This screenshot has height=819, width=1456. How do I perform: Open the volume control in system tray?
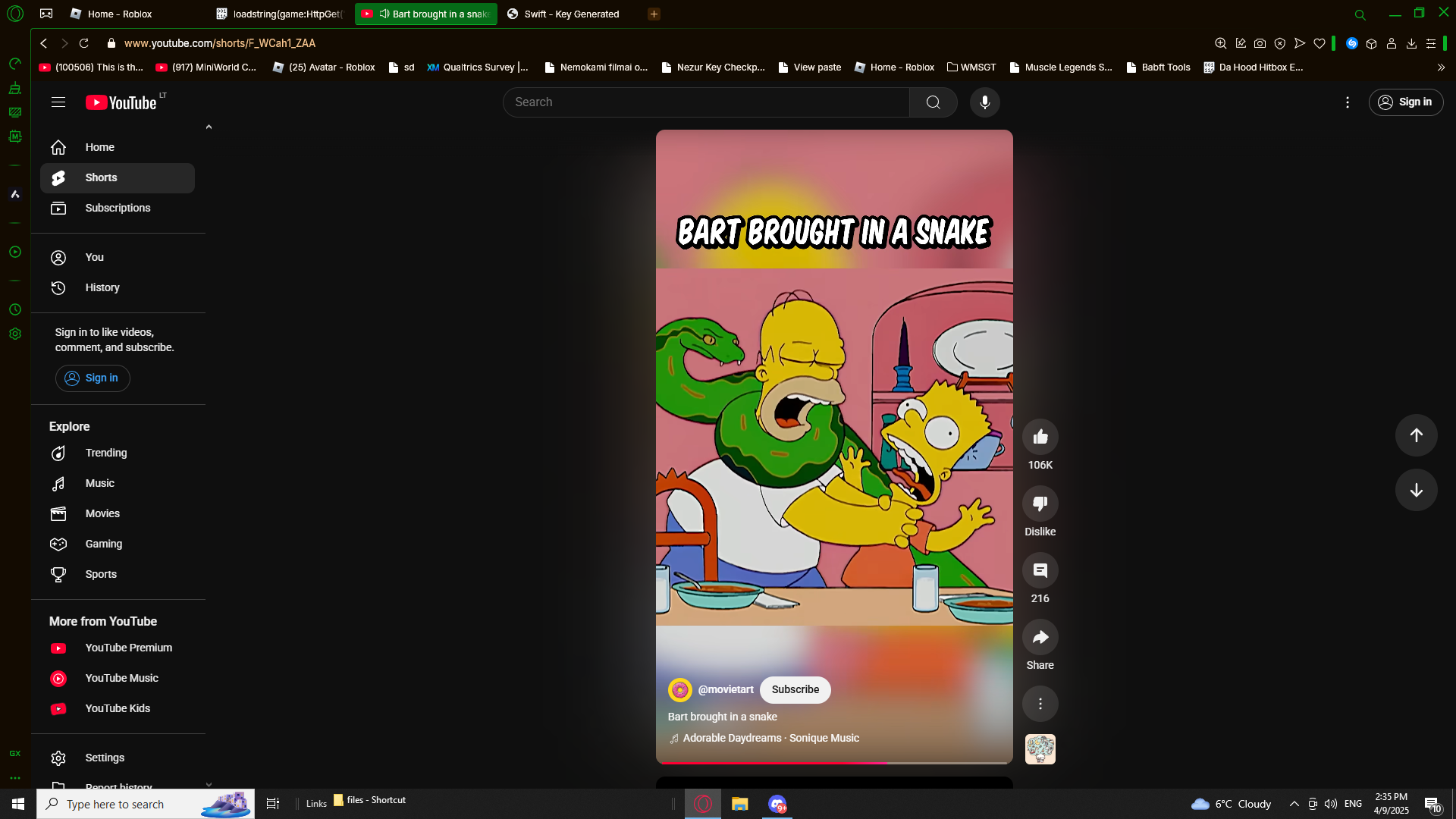[x=1331, y=804]
